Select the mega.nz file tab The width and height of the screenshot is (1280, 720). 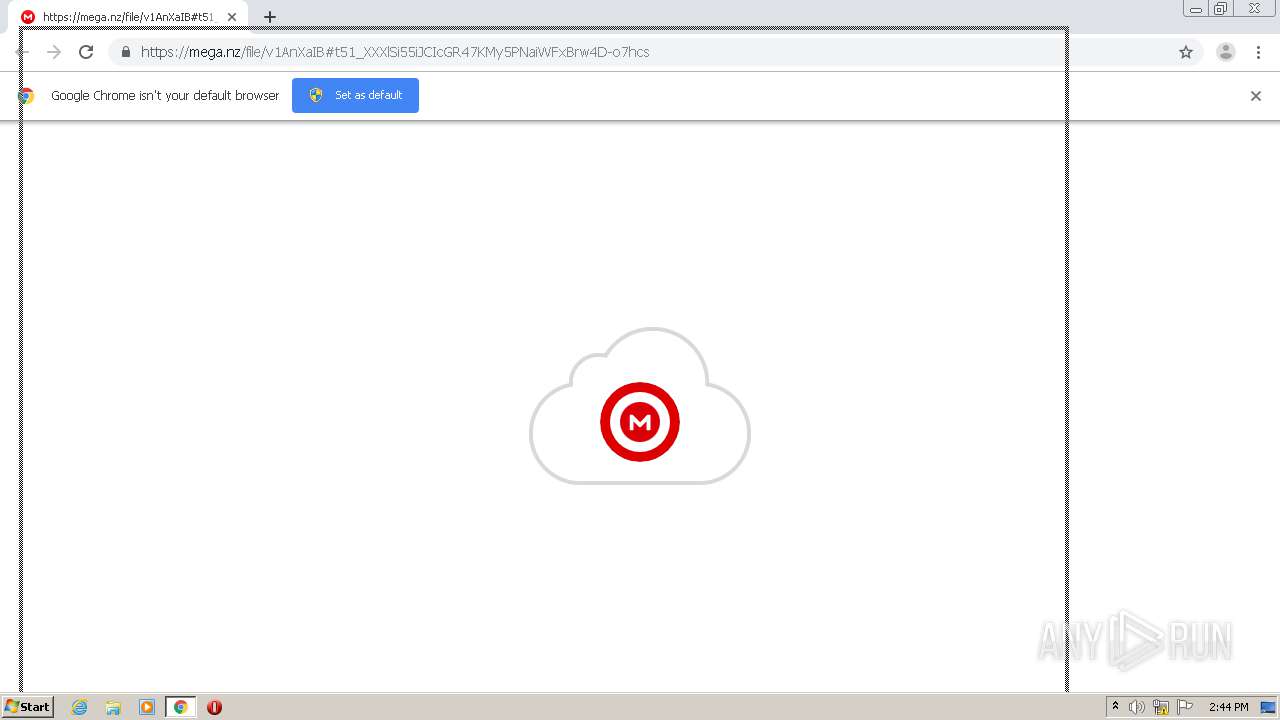pyautogui.click(x=128, y=17)
